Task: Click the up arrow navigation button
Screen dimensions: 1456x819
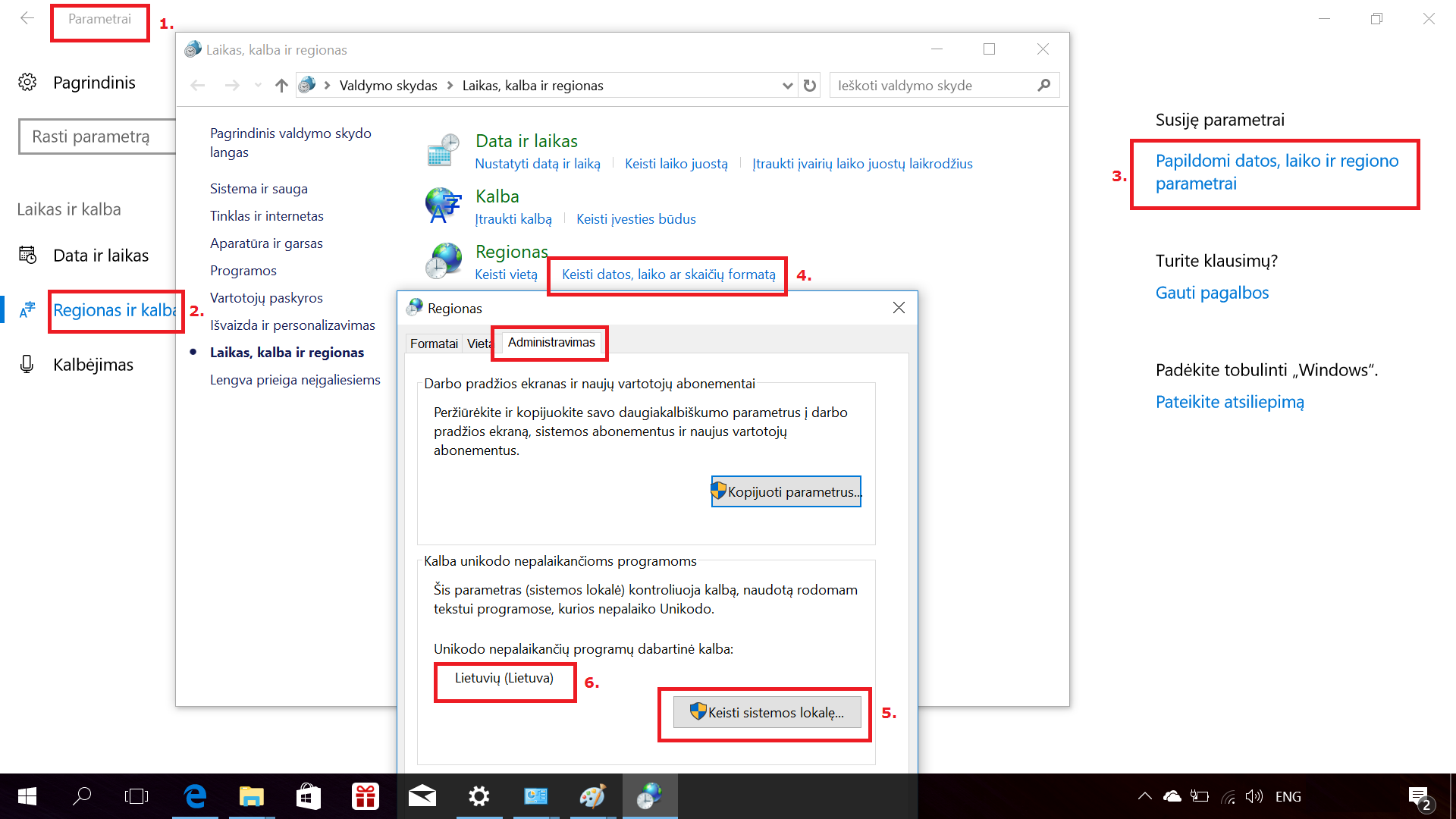Action: (281, 86)
